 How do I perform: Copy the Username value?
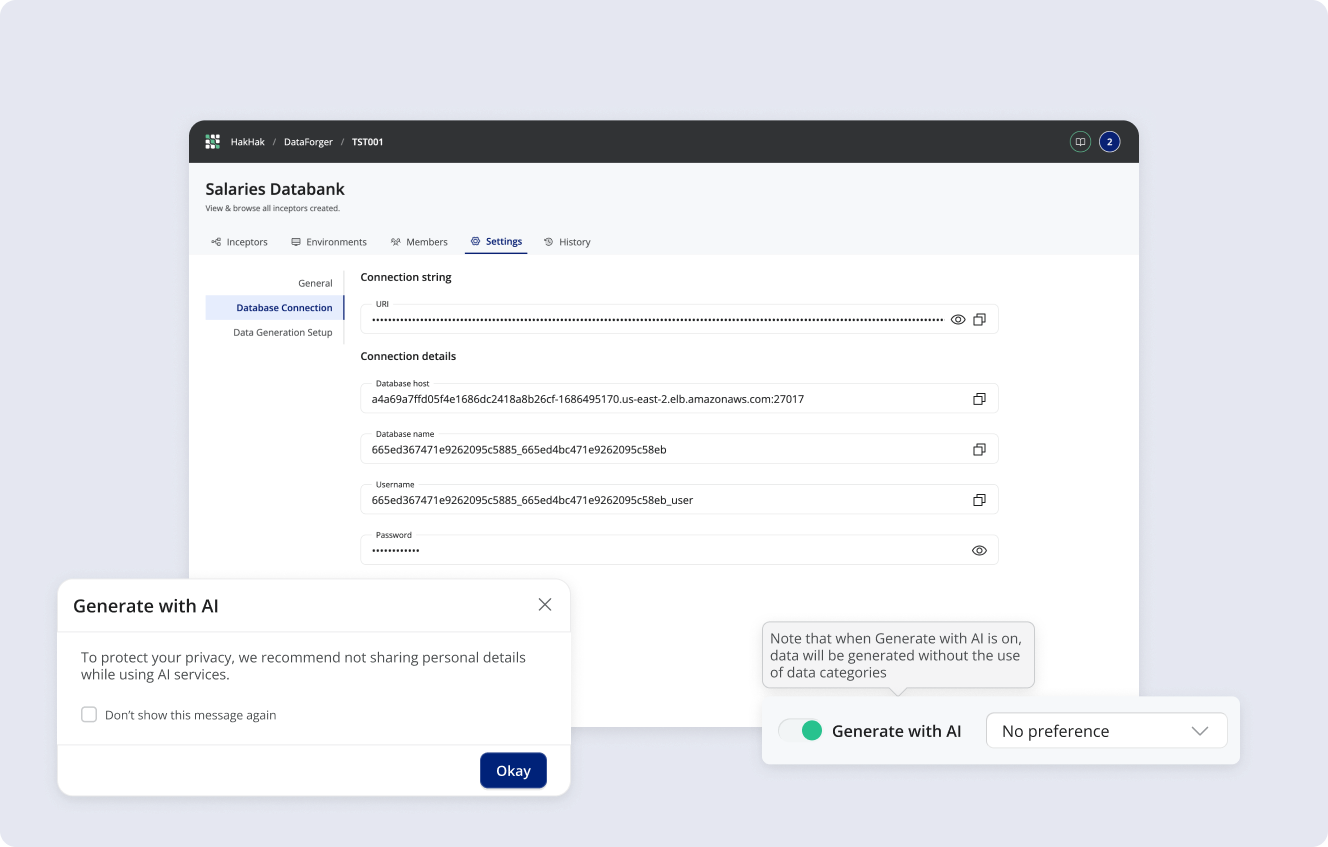[979, 500]
